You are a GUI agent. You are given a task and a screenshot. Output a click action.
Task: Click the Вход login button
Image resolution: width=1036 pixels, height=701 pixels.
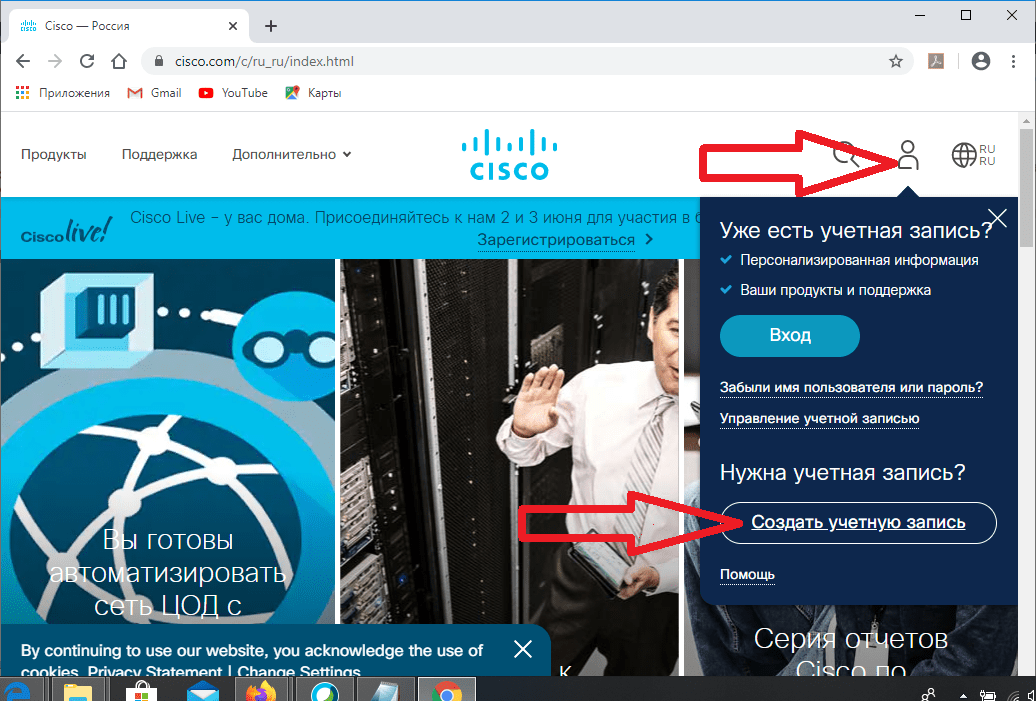coord(790,336)
